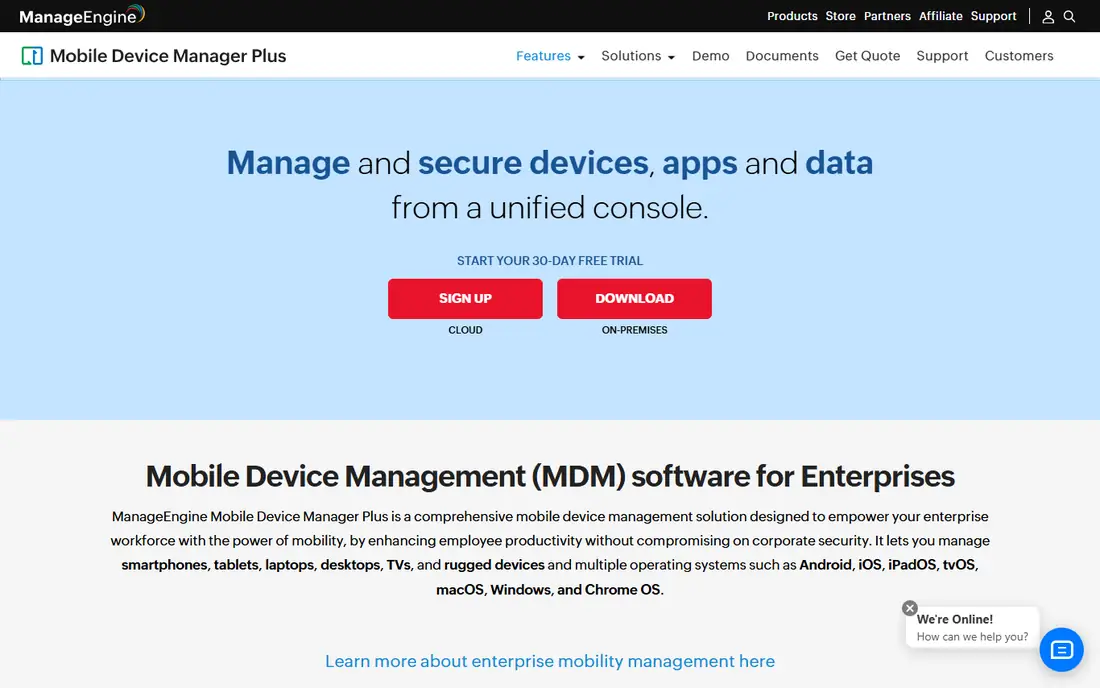
Task: Open the user account icon
Action: pos(1047,16)
